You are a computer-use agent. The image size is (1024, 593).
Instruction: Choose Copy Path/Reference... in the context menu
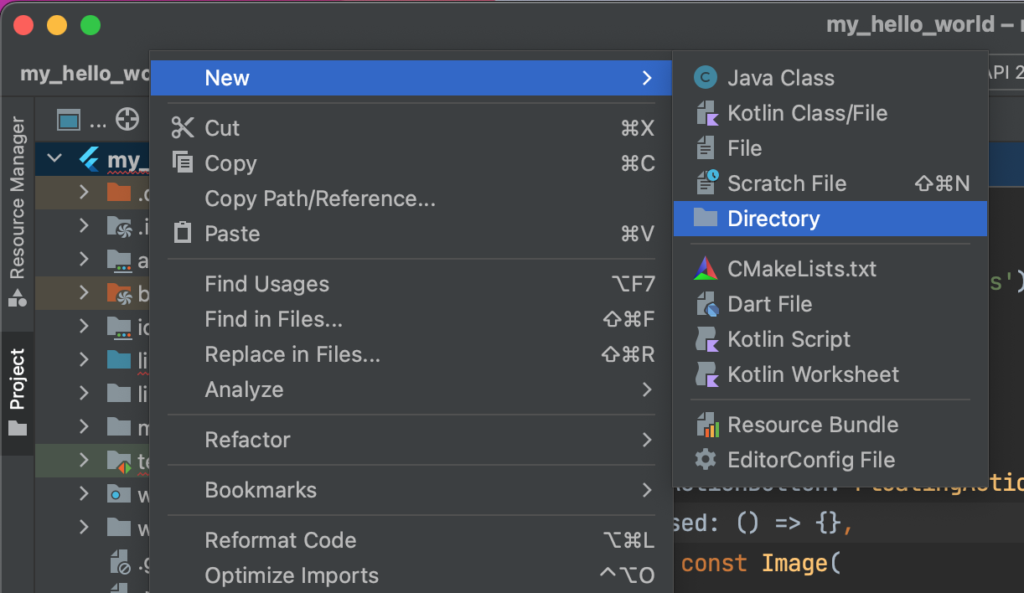[411, 199]
